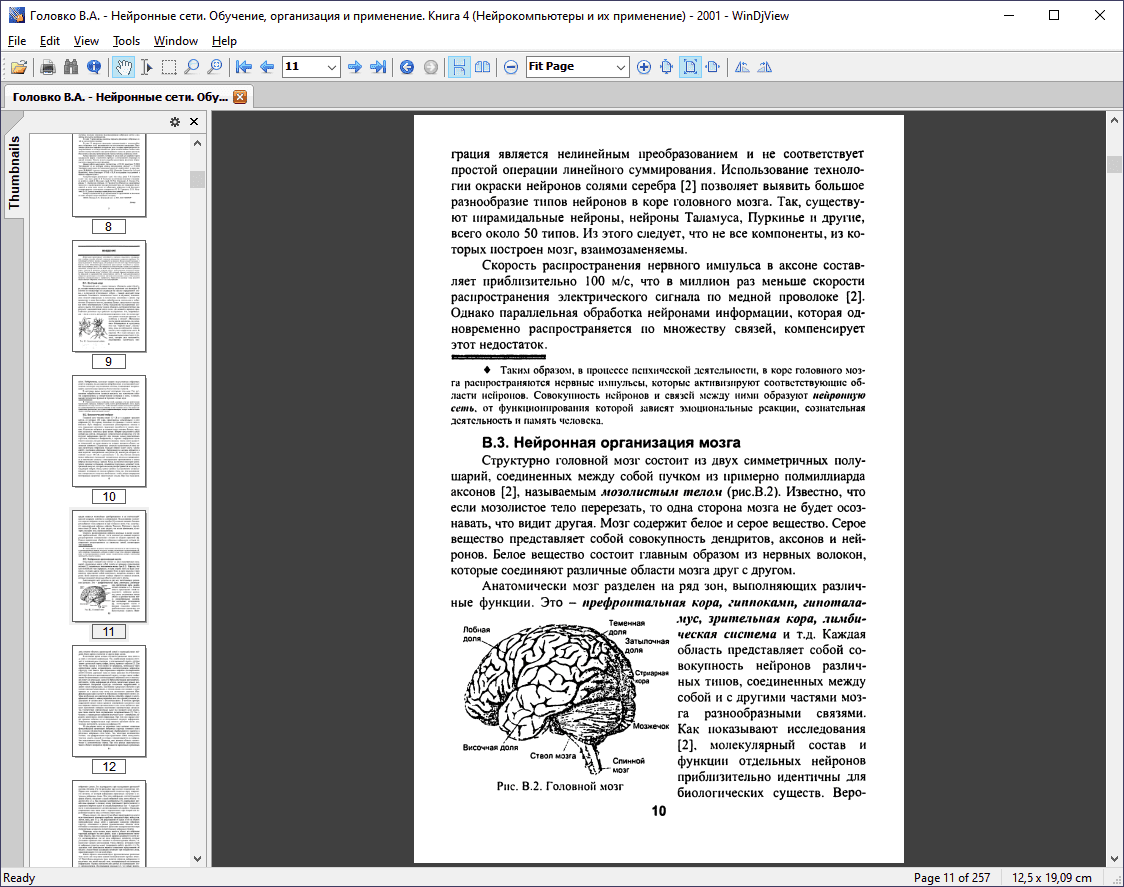Toggle the Fit Page zoom button
The image size is (1124, 887).
tap(690, 67)
